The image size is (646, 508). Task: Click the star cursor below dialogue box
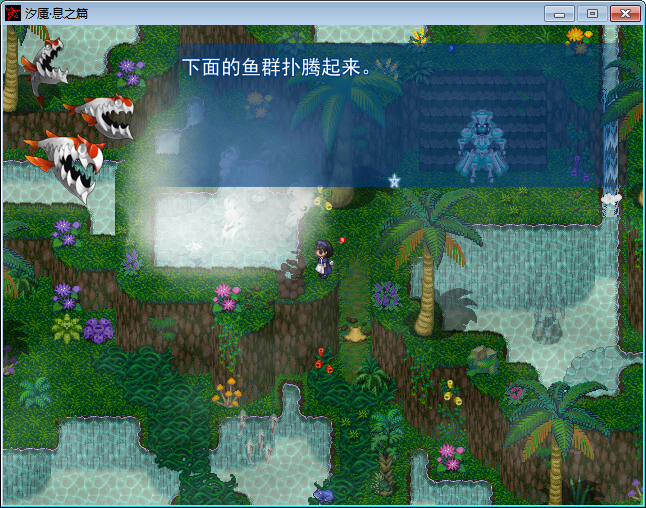394,181
